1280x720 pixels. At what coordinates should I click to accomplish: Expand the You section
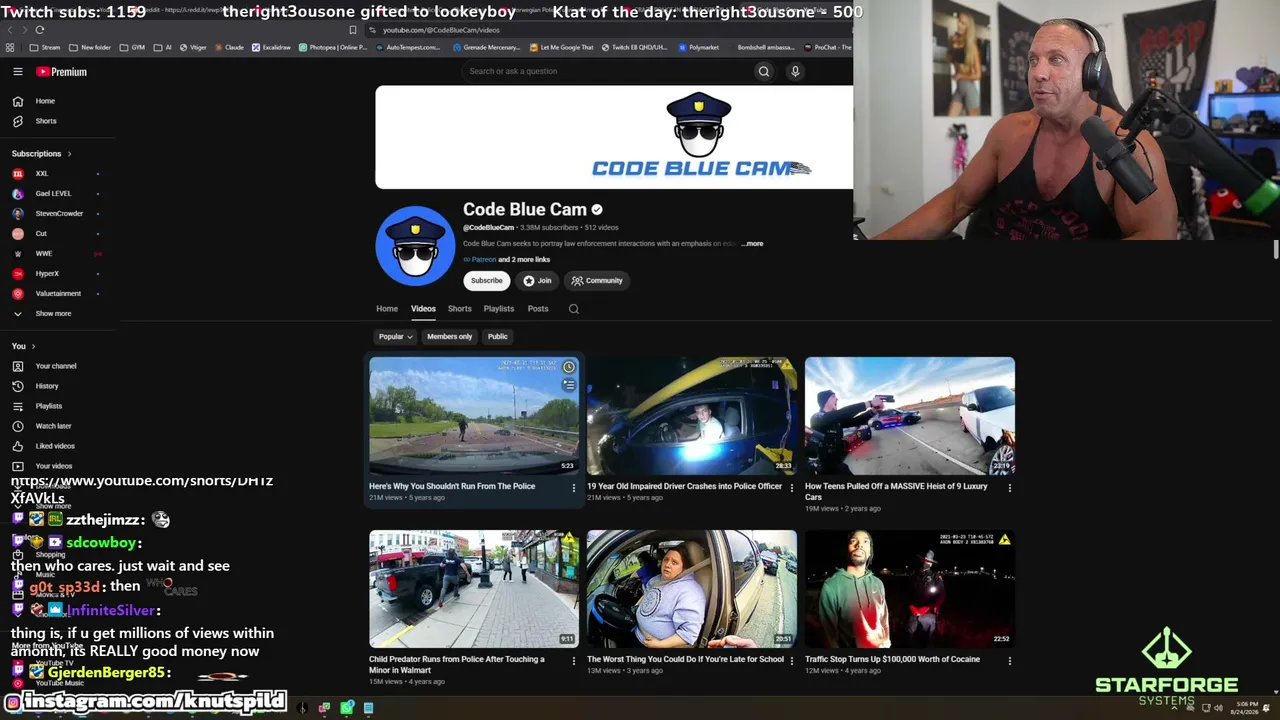23,346
